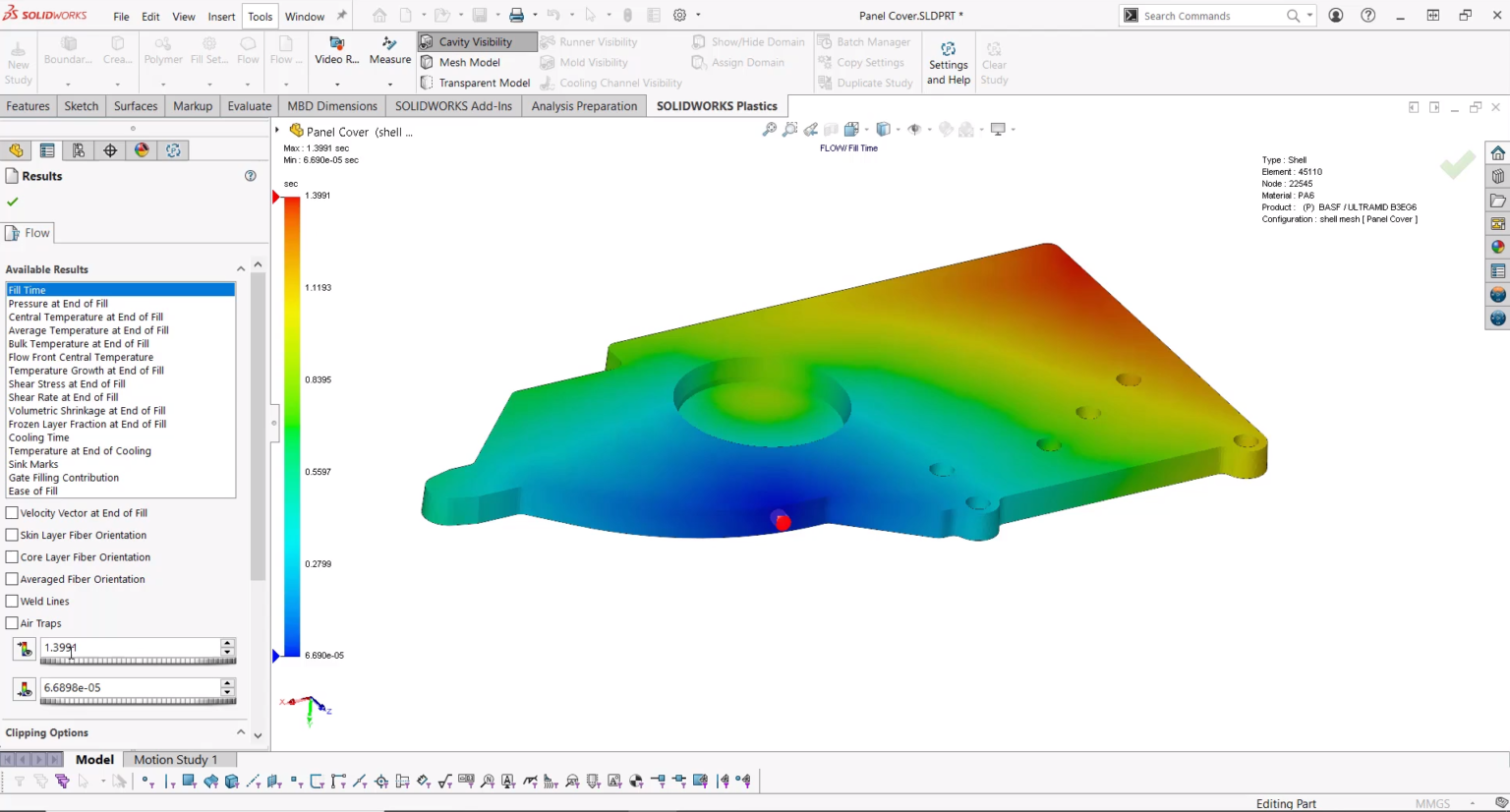Select Pressure at End of Fill result
1510x812 pixels.
pos(57,303)
